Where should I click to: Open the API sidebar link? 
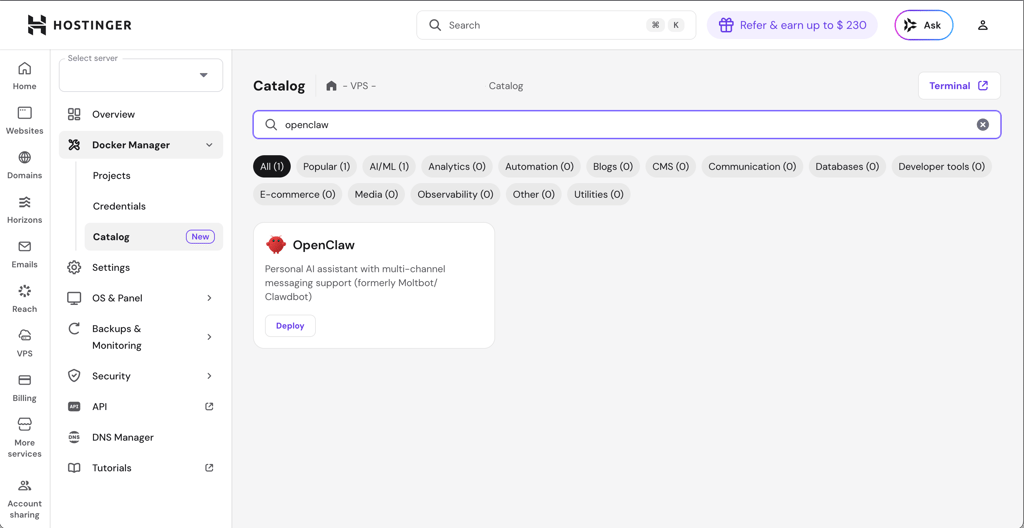[x=140, y=406]
